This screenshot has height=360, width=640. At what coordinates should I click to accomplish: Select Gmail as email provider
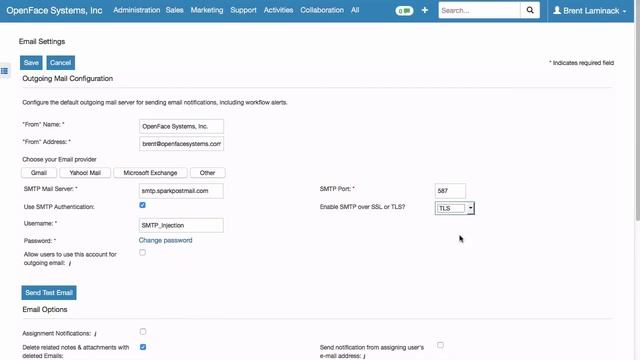tap(39, 173)
